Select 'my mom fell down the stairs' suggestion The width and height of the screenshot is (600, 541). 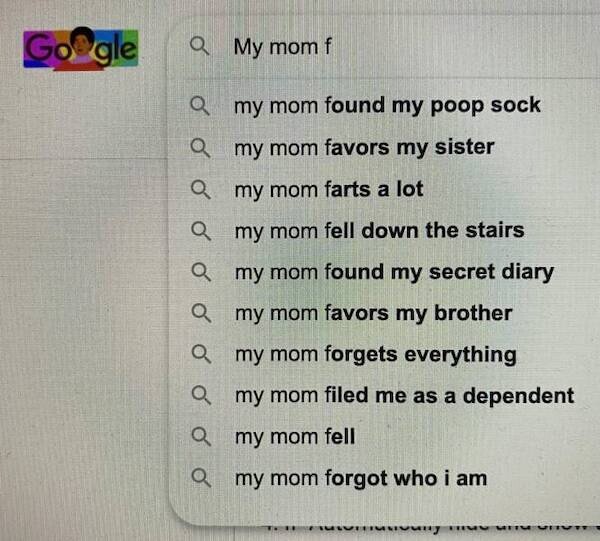click(x=379, y=230)
